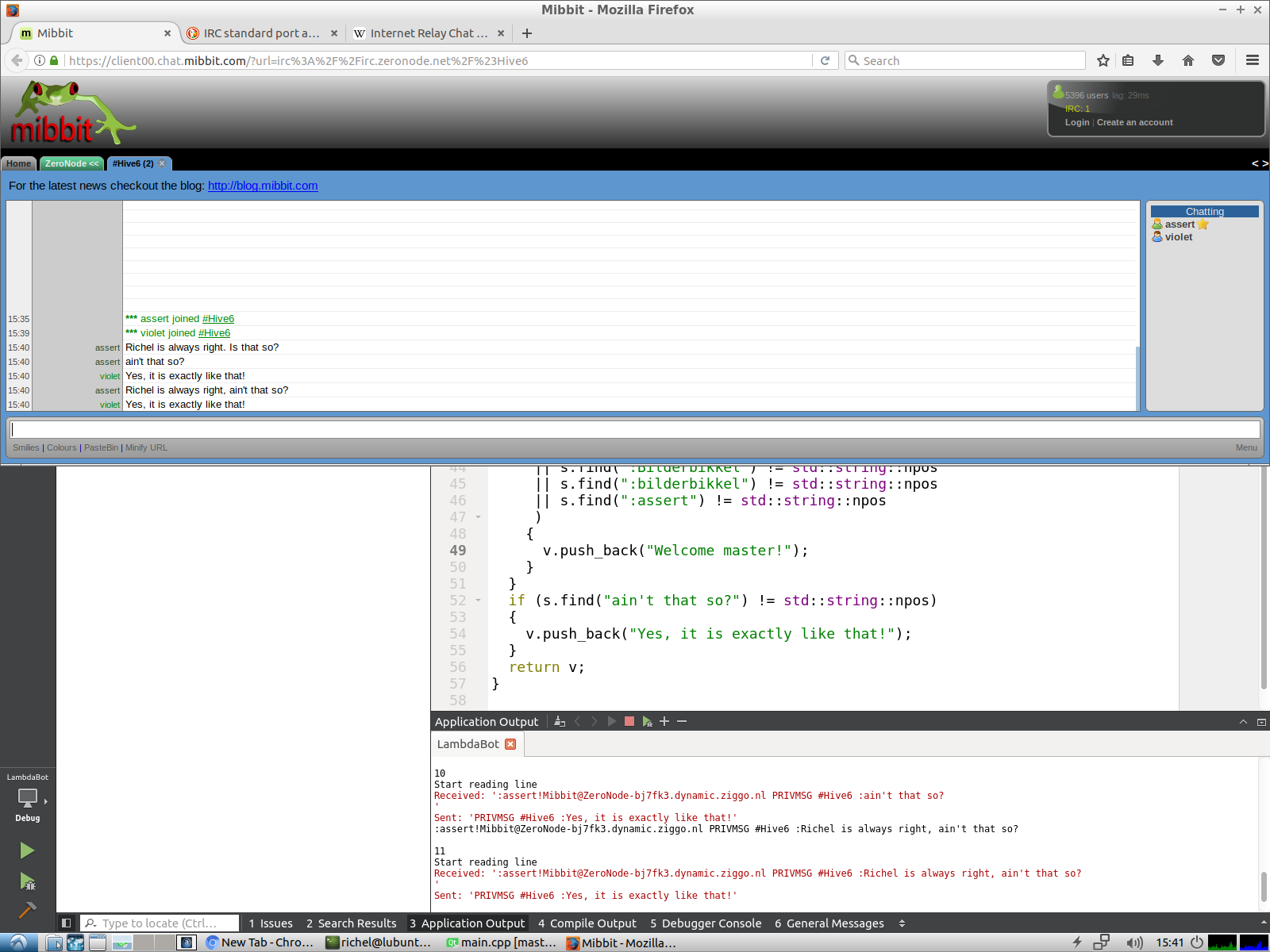Click the Pocket icon in Firefox toolbar
Image resolution: width=1270 pixels, height=952 pixels.
pos(1218,60)
